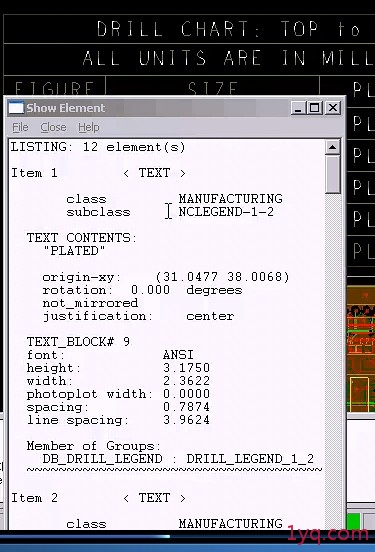This screenshot has width=375, height=552.
Task: Click the scrollbar up arrow
Action: [332, 147]
